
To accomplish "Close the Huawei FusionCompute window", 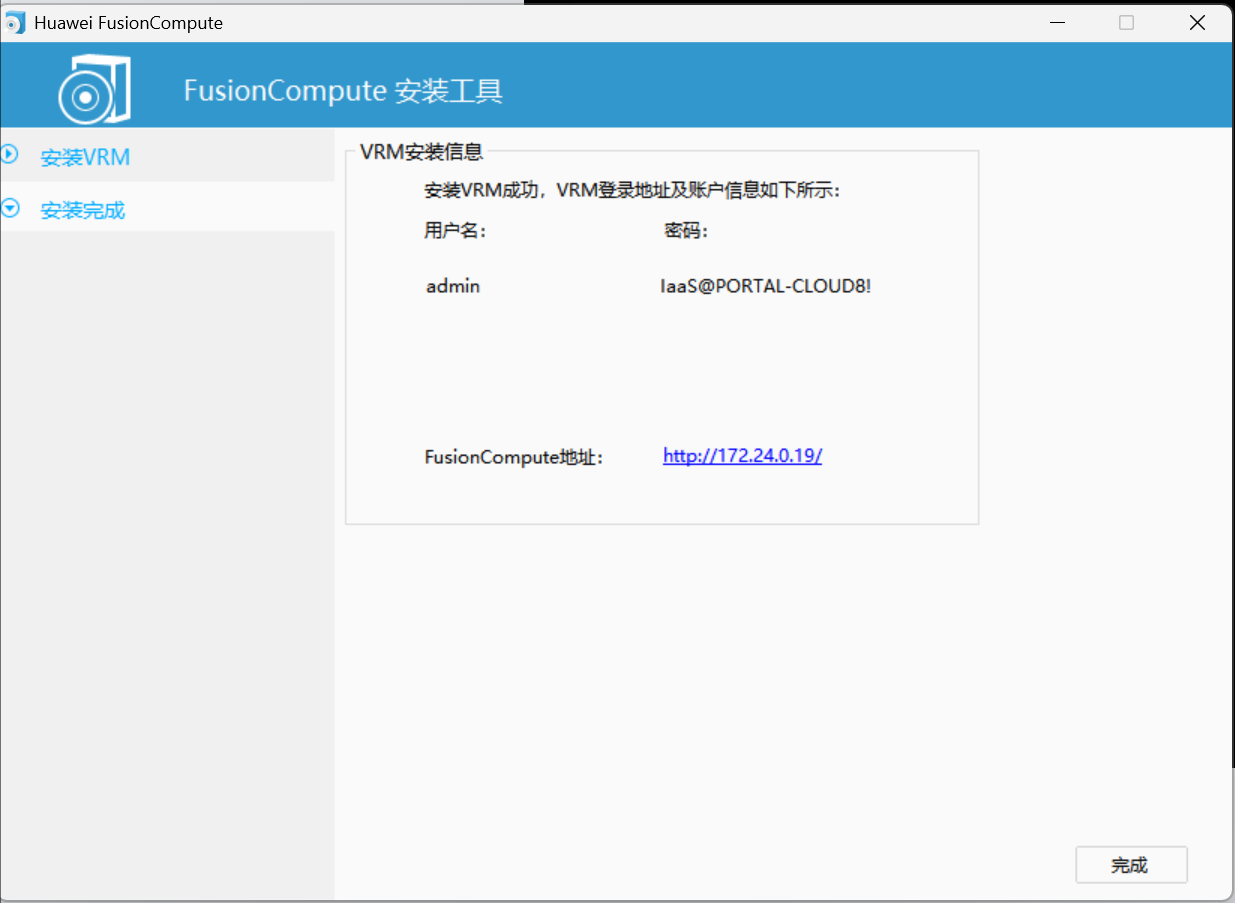I will [x=1197, y=22].
